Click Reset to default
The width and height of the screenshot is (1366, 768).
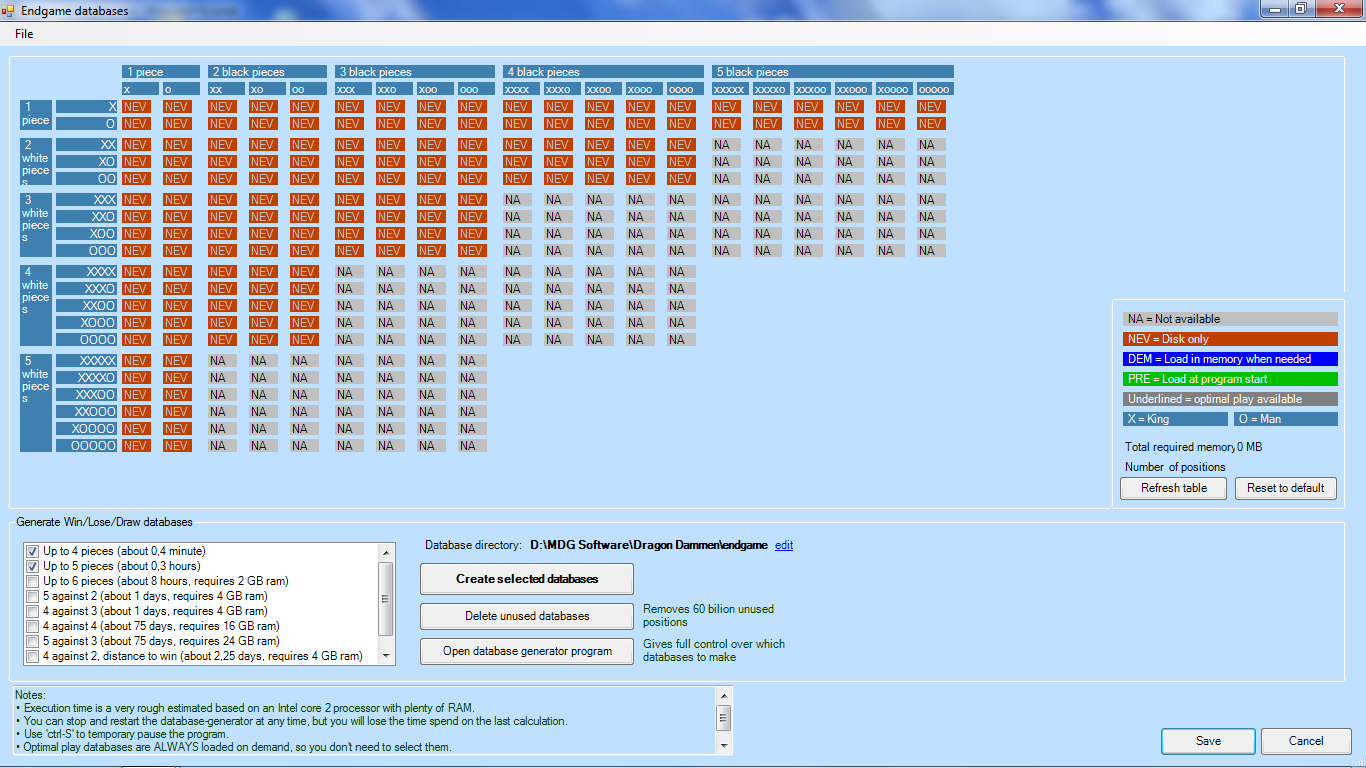(1285, 488)
